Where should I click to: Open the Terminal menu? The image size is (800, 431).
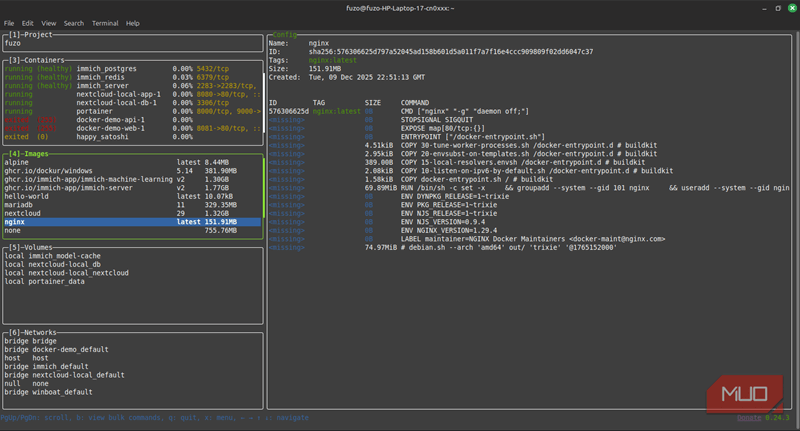pyautogui.click(x=105, y=23)
